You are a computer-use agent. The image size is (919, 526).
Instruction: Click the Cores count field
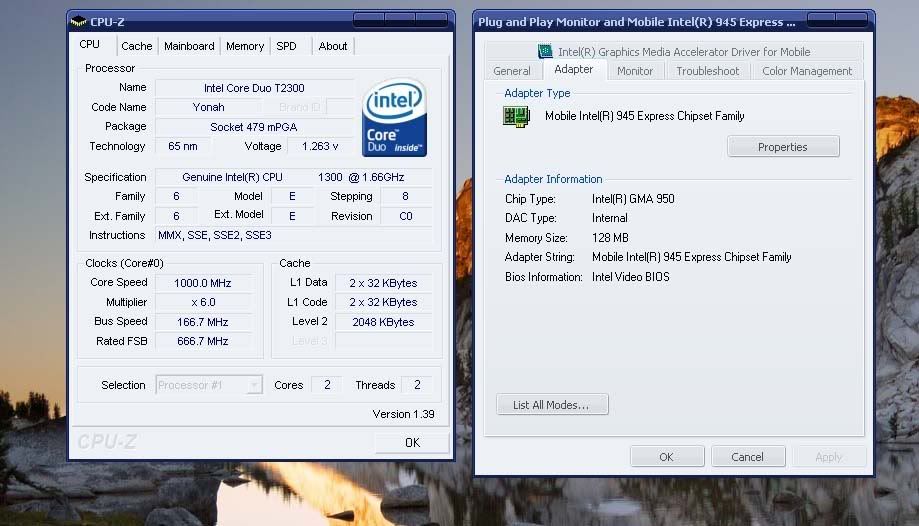327,385
